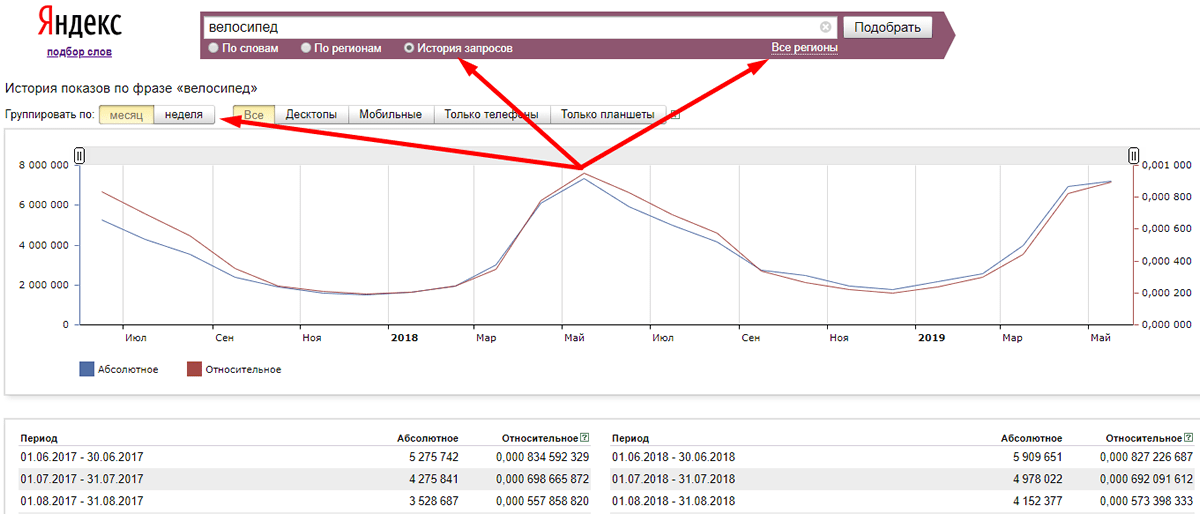Select the По регионам radio option
1200x514 pixels.
[x=306, y=48]
